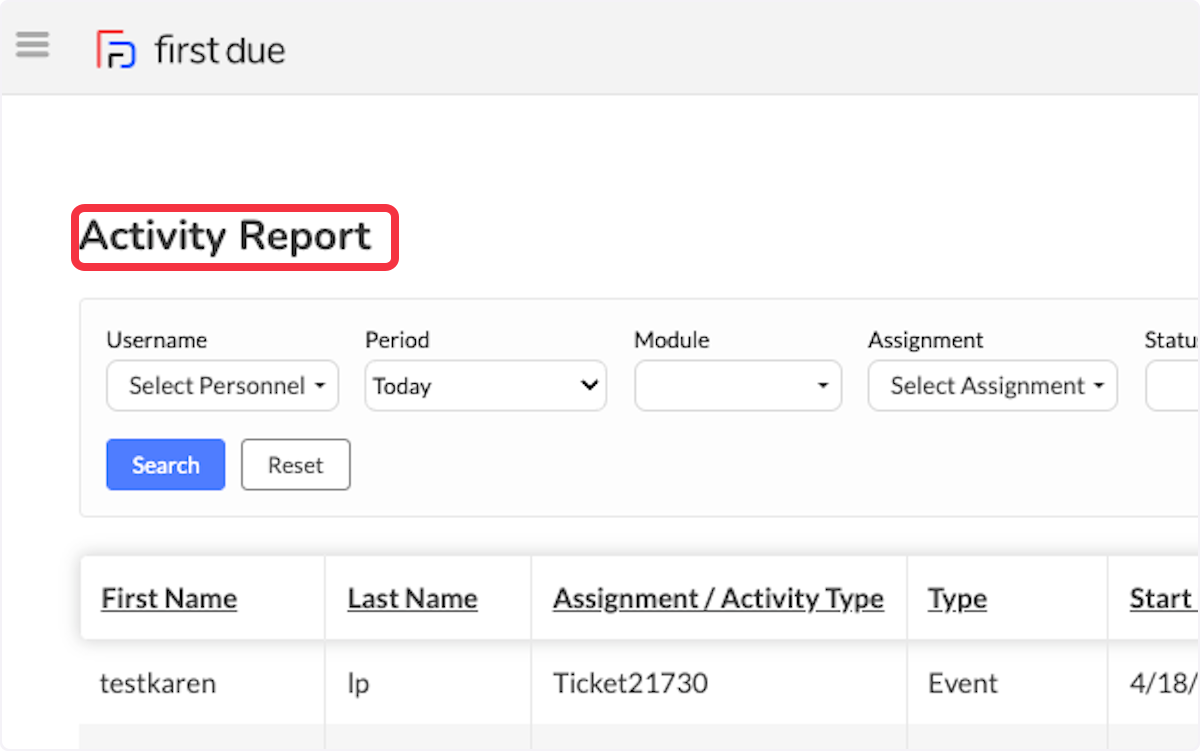Click the blue Search button

point(166,465)
